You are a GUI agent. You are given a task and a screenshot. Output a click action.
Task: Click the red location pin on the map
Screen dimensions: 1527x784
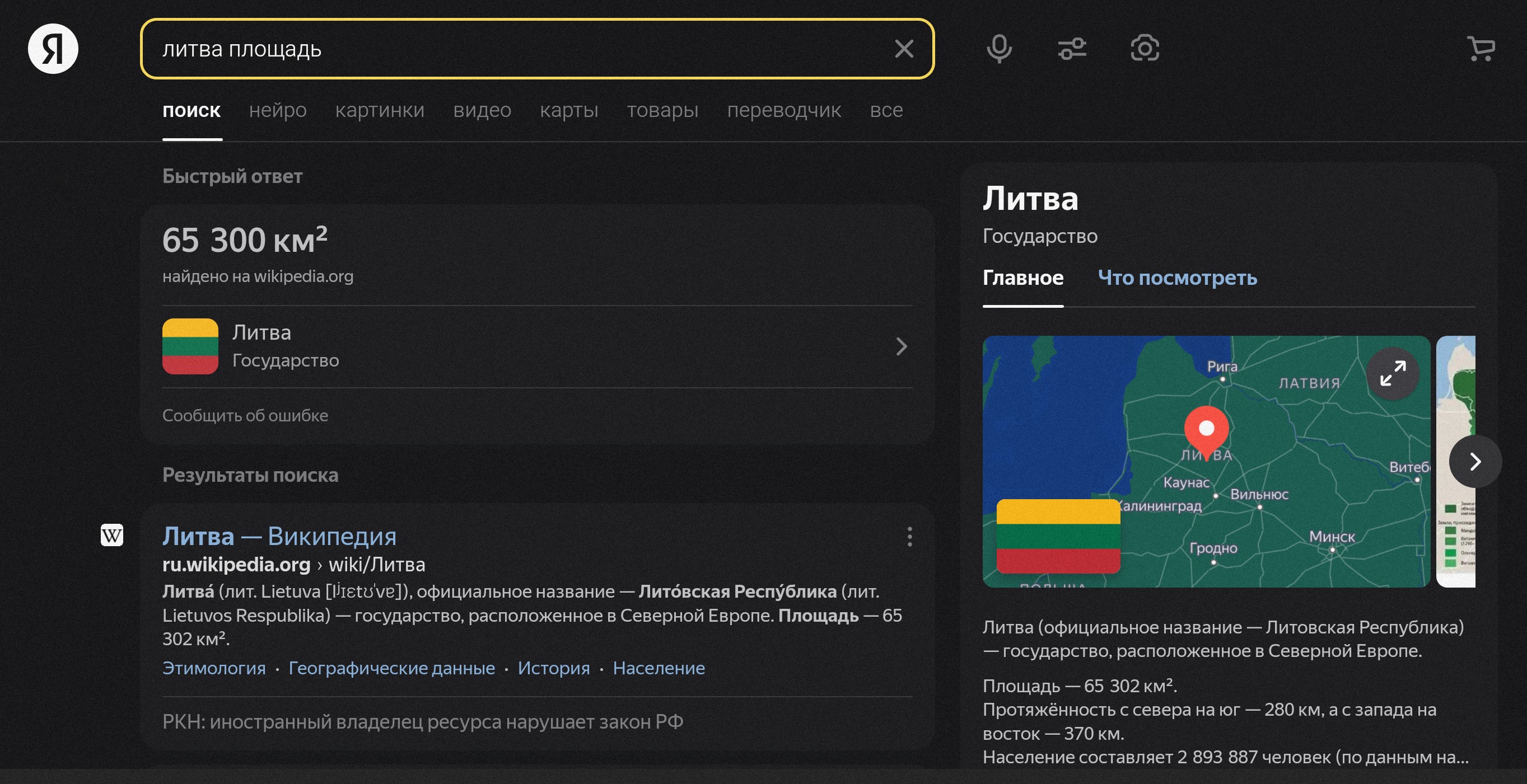[1206, 432]
